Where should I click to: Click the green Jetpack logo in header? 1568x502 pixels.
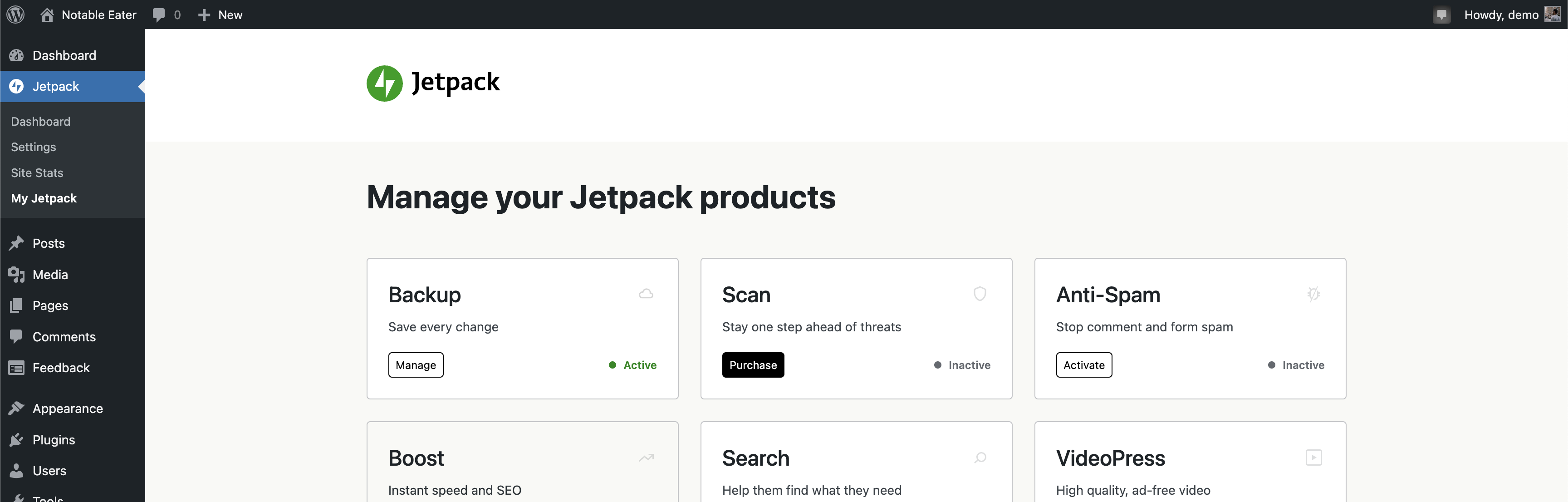click(384, 84)
